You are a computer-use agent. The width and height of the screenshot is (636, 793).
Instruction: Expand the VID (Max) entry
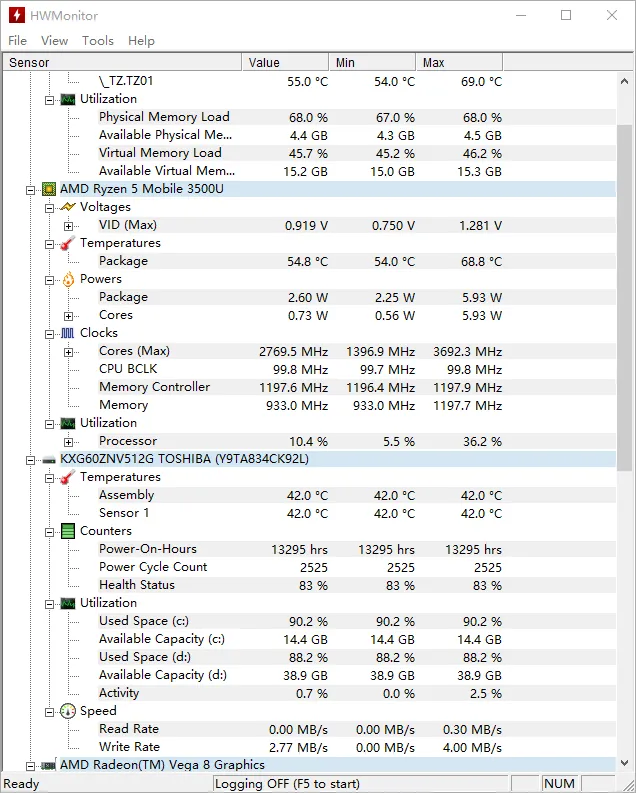(68, 226)
